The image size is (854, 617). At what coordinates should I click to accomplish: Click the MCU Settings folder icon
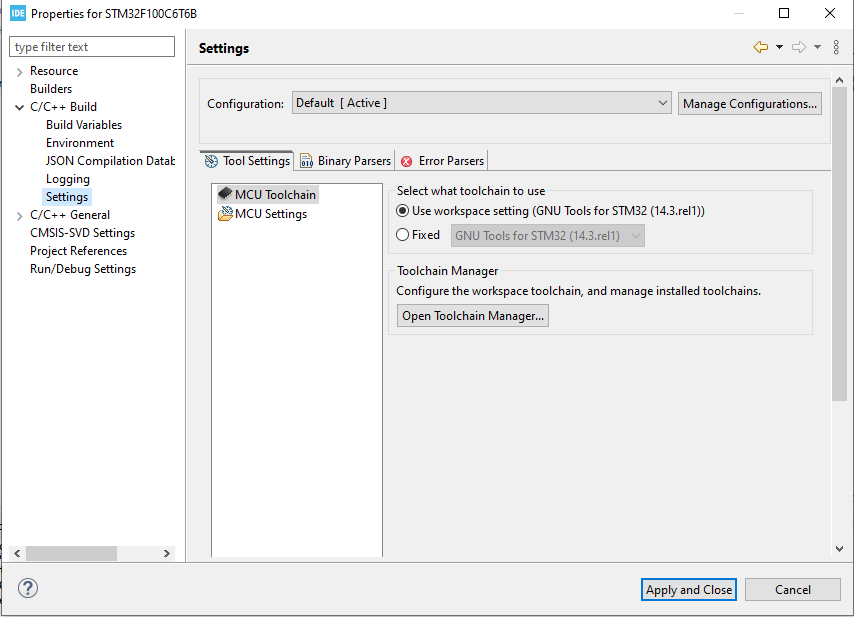[x=225, y=213]
